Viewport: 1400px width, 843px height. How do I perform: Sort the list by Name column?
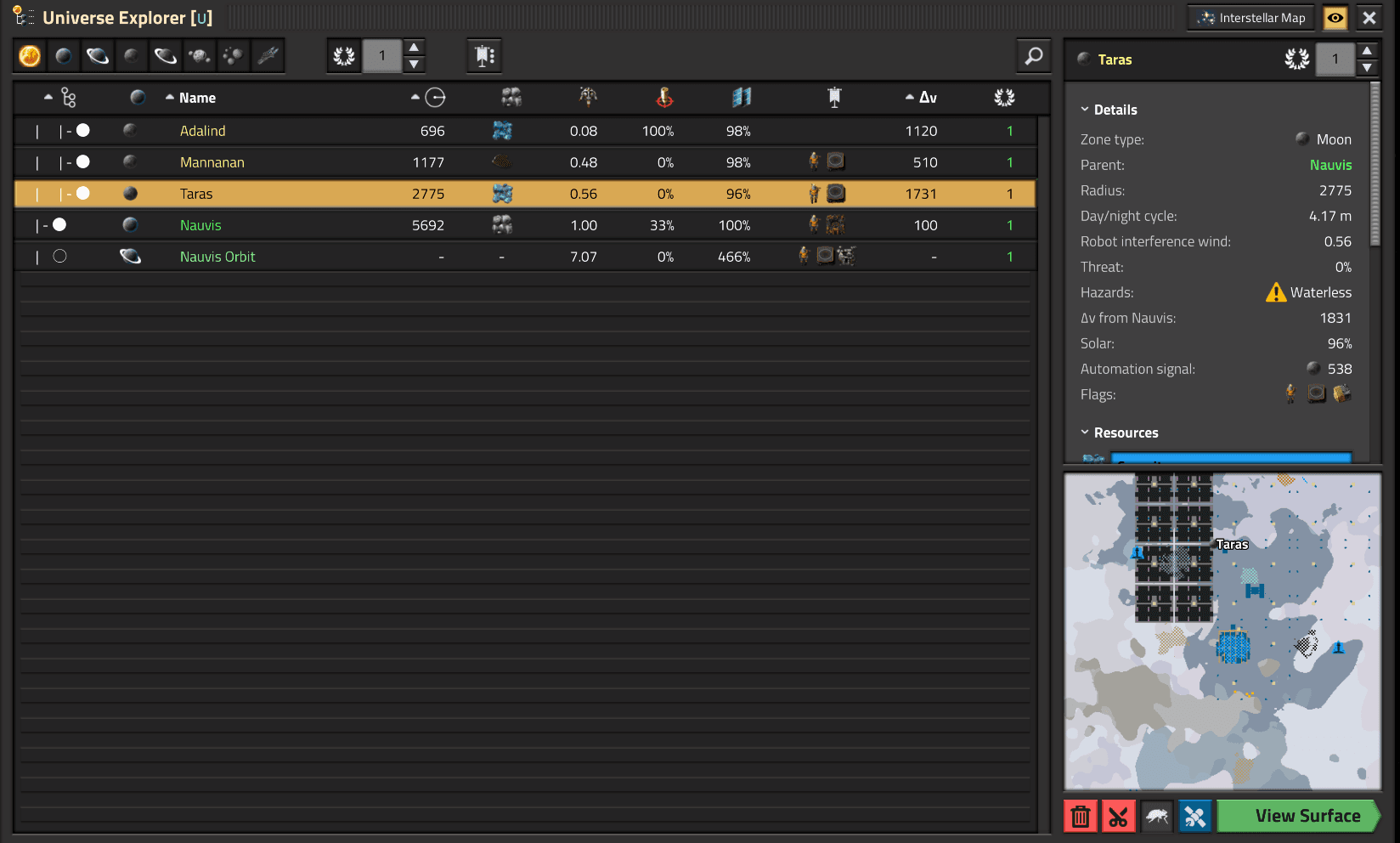click(x=197, y=98)
